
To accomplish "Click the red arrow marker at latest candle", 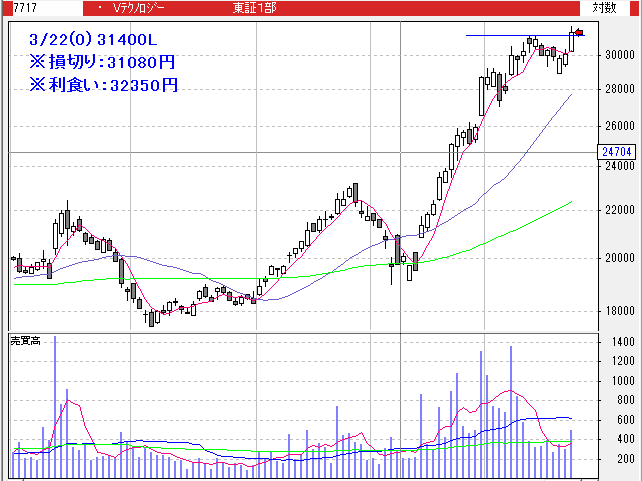I will tap(580, 35).
